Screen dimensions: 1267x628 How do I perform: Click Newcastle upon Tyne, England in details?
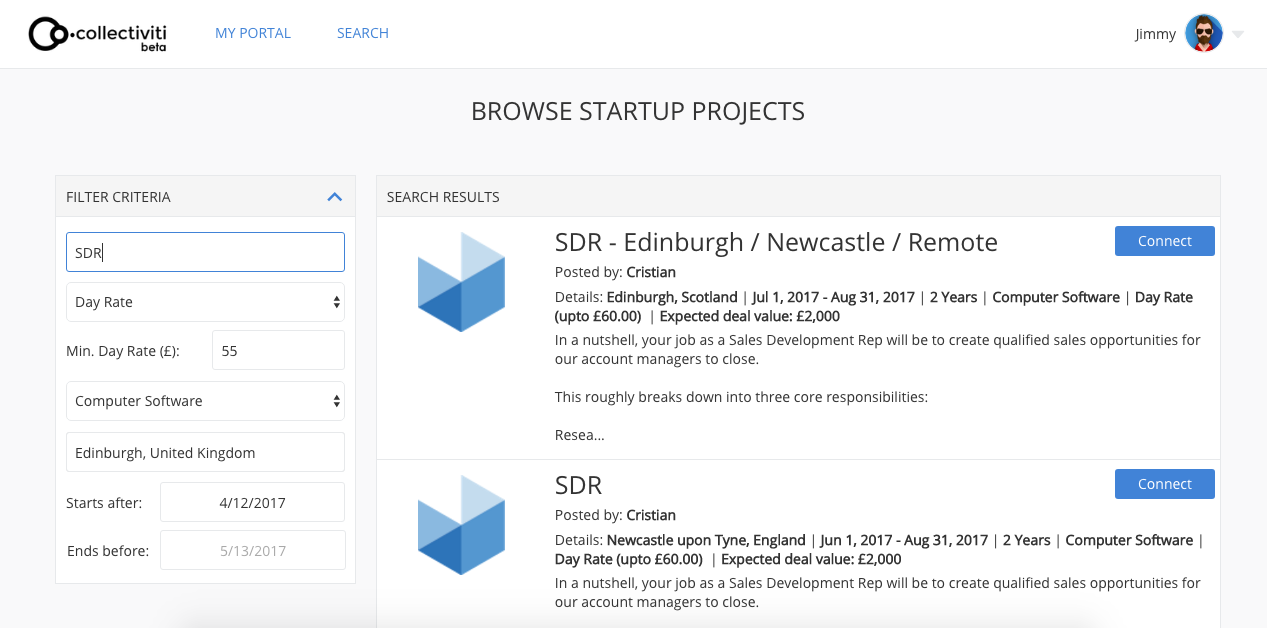click(707, 540)
